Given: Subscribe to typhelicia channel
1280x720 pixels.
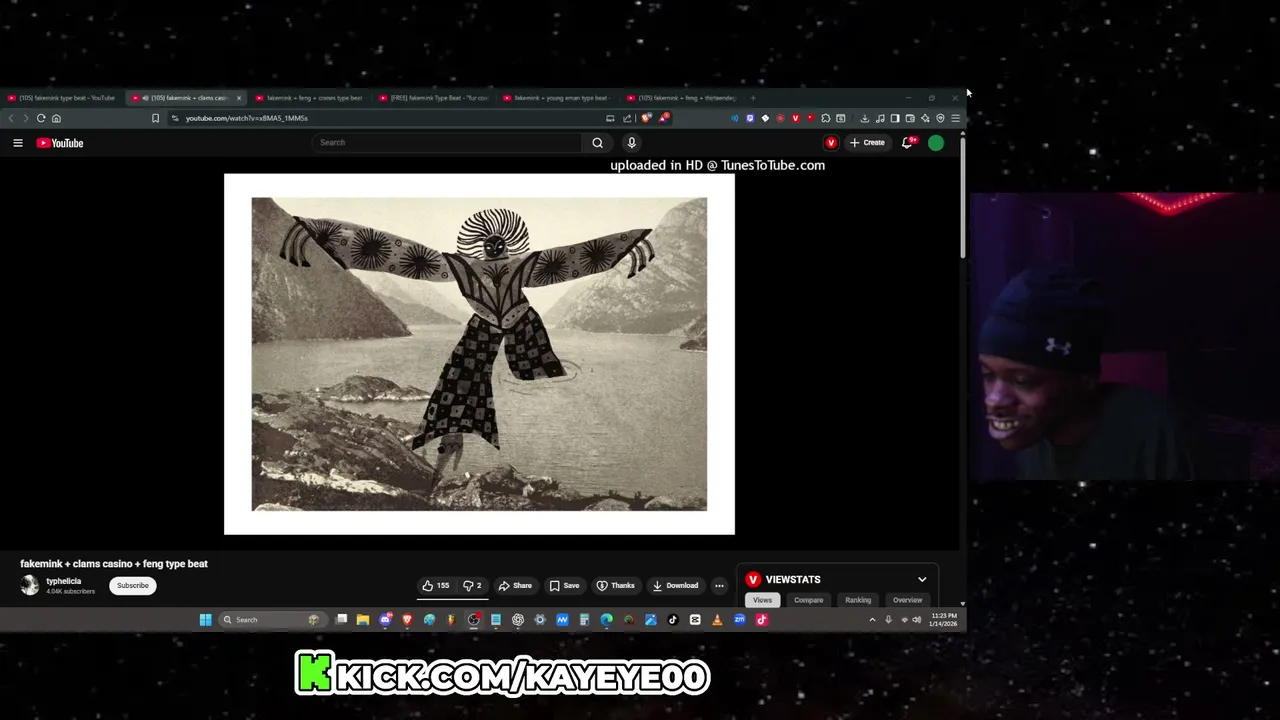Looking at the screenshot, I should click(132, 586).
